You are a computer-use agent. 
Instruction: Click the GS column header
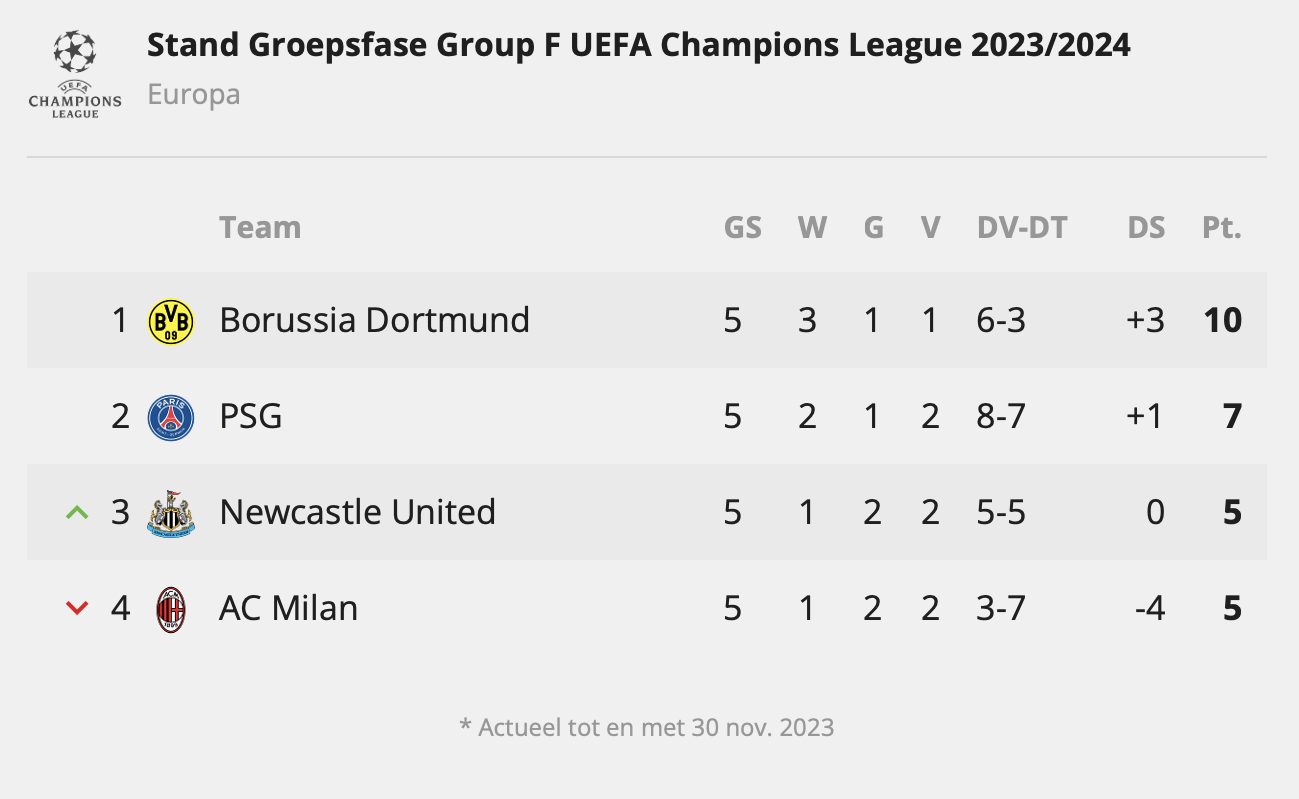click(742, 228)
